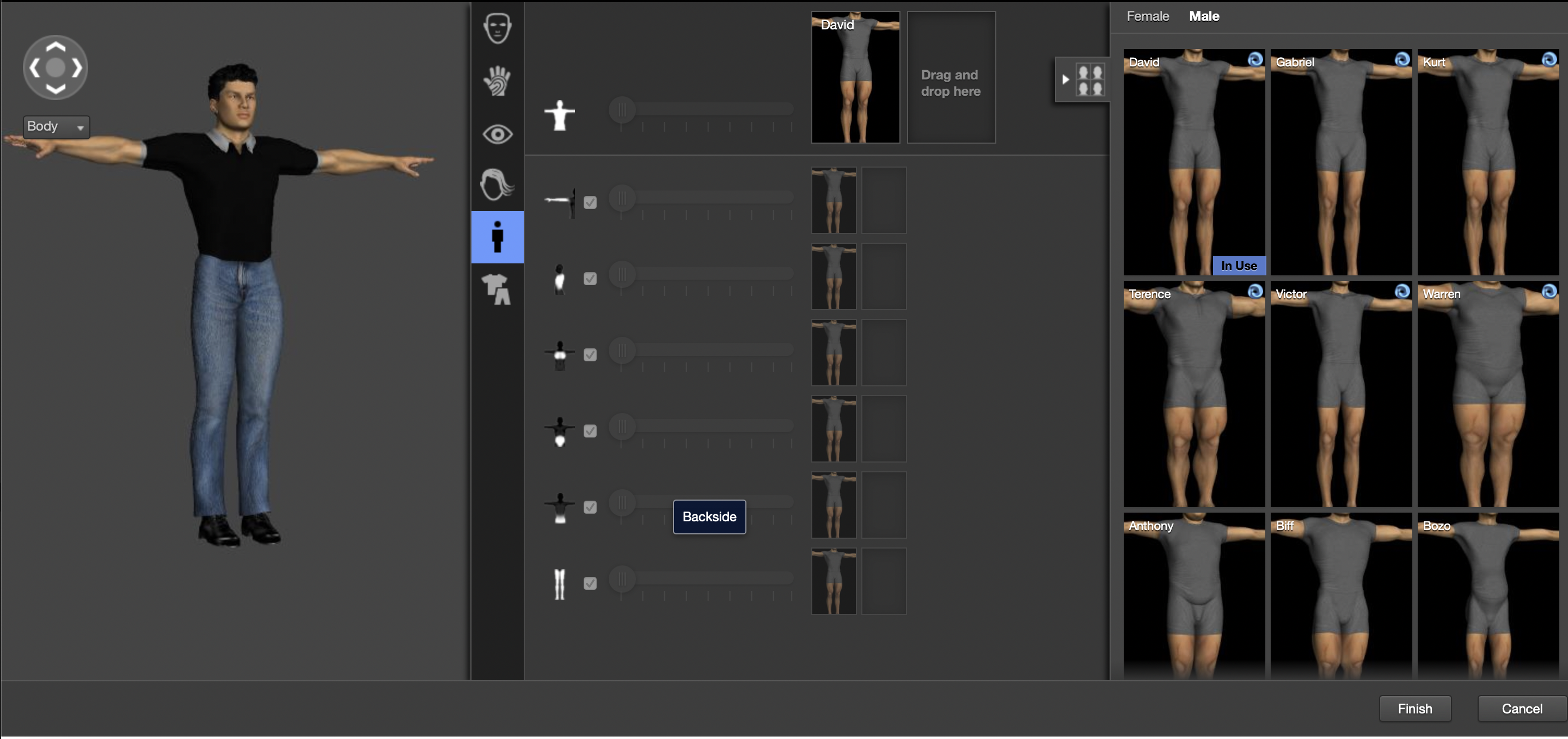Click Victor's blue swirl badge icon
Viewport: 1568px width, 739px height.
click(x=1402, y=291)
